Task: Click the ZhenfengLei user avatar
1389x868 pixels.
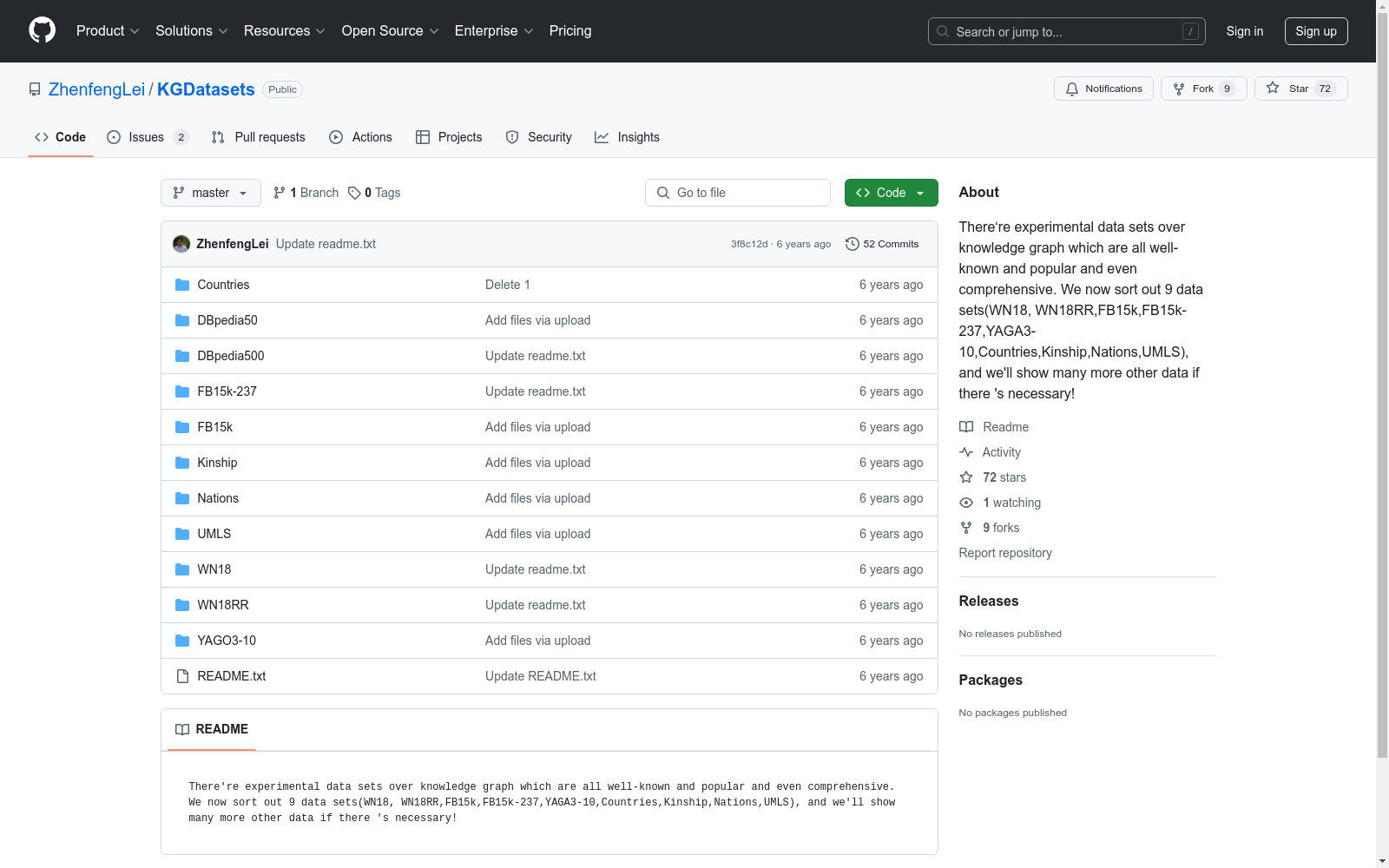Action: coord(181,244)
